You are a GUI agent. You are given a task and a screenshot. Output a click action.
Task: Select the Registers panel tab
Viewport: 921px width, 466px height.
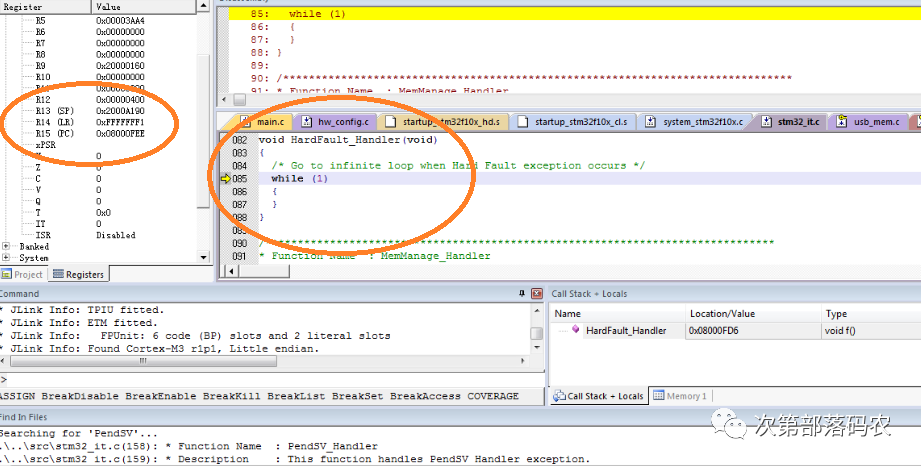(78, 274)
